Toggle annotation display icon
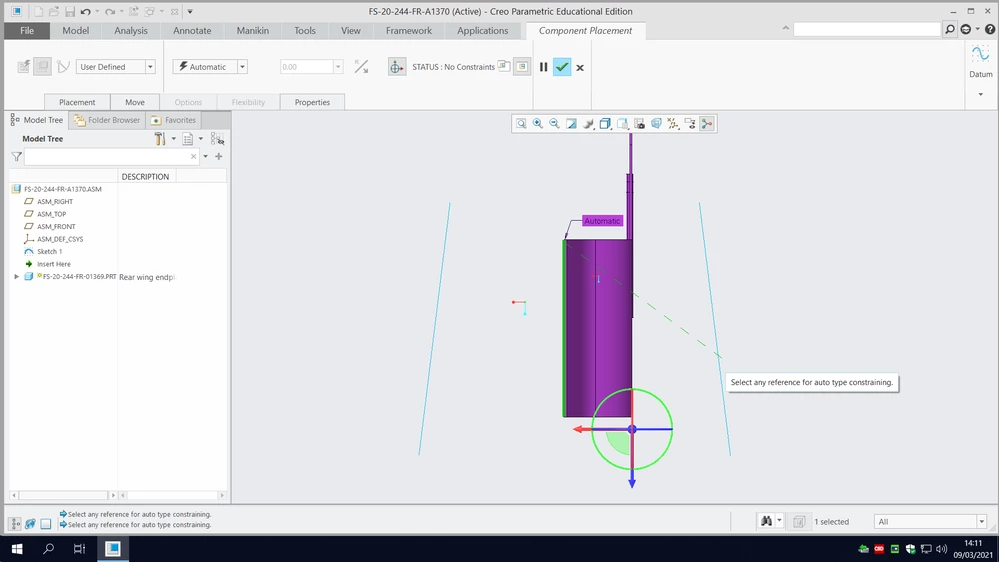The image size is (999, 562). pyautogui.click(x=690, y=124)
